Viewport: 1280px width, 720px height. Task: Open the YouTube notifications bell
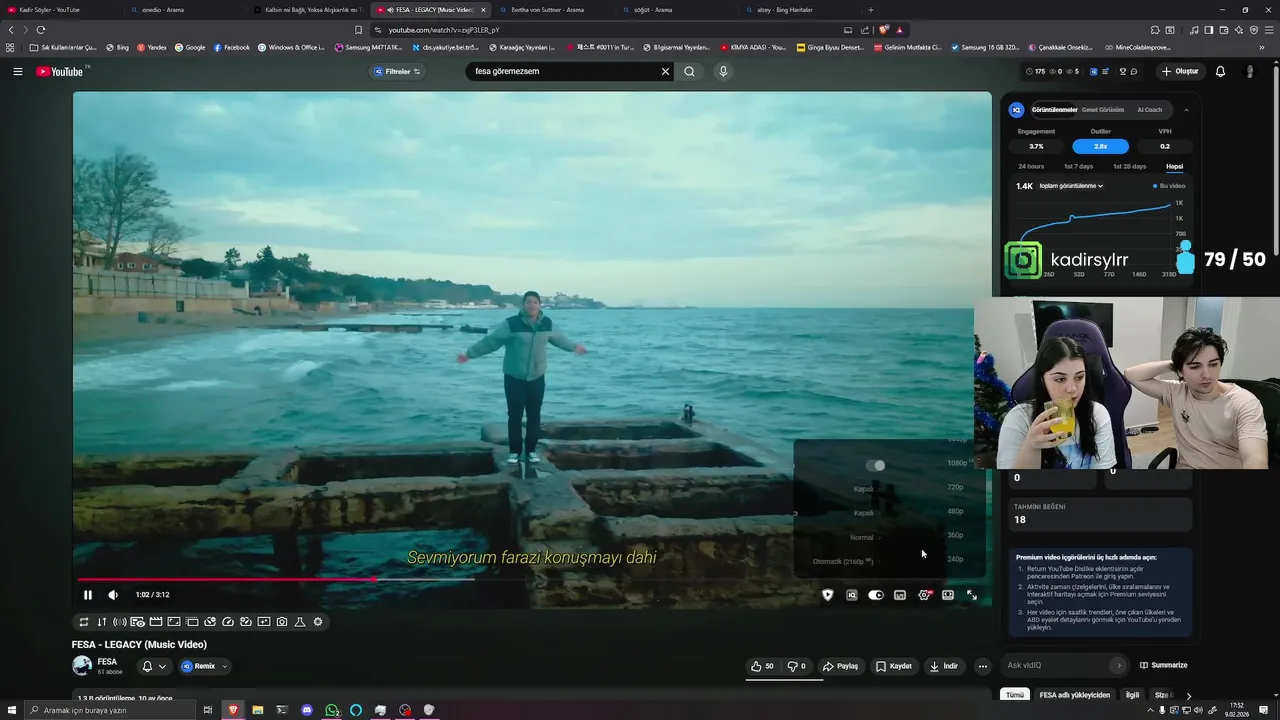click(1220, 72)
